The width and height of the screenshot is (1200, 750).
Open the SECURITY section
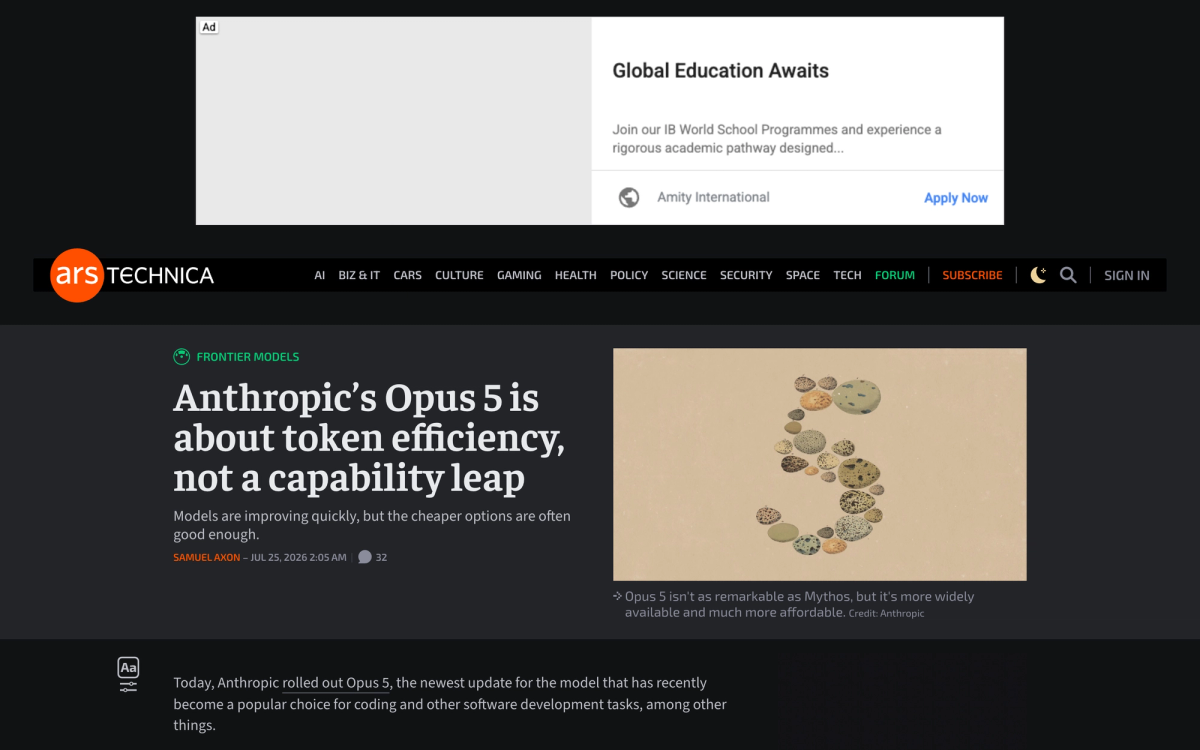tap(746, 275)
